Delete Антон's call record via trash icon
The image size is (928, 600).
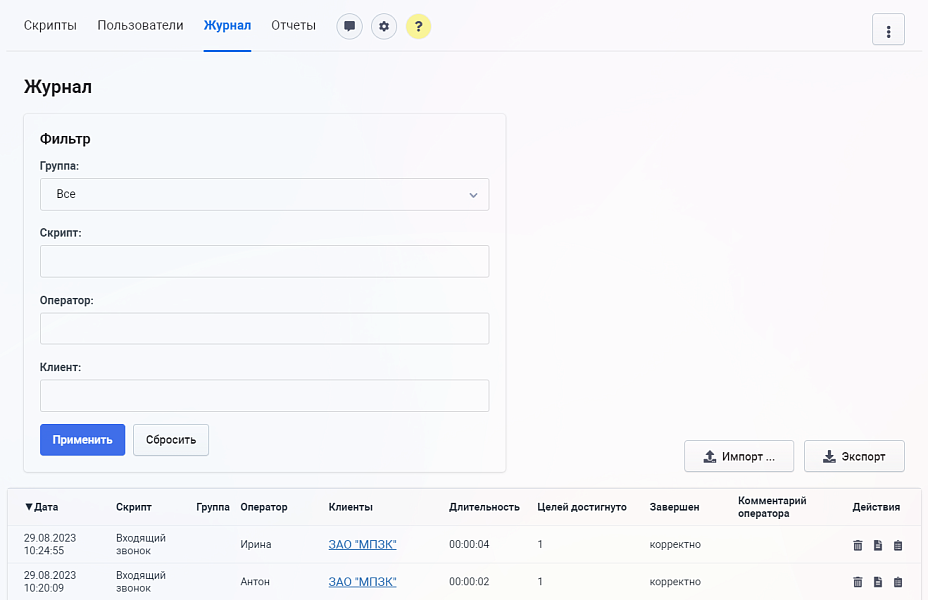(x=857, y=582)
